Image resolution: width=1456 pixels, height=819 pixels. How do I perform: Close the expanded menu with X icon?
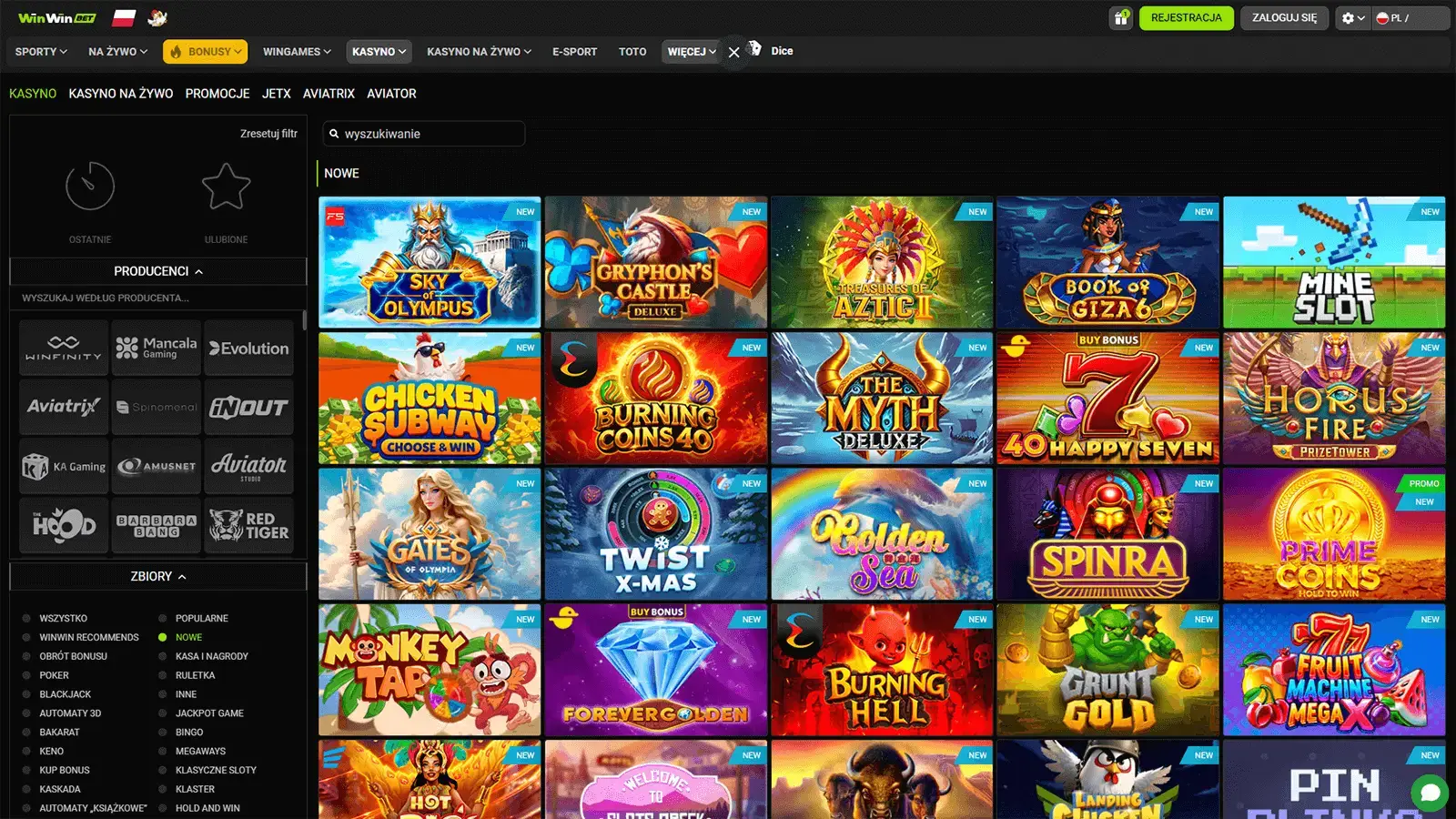[x=734, y=52]
